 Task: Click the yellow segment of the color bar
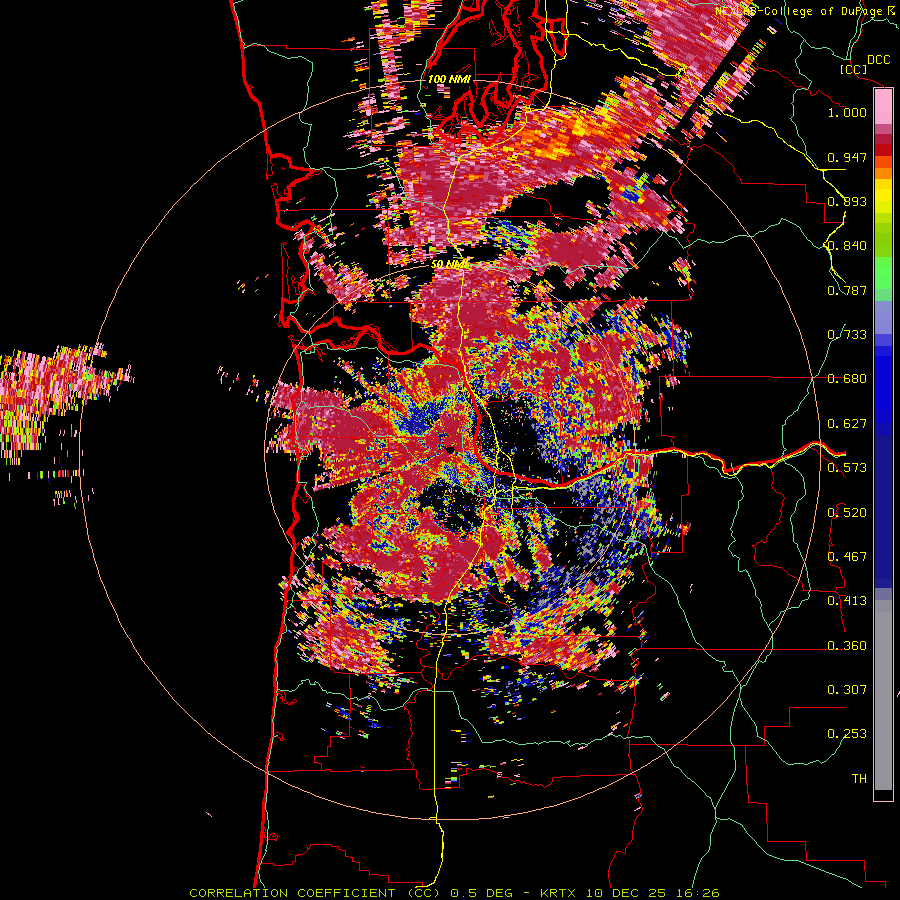point(883,196)
